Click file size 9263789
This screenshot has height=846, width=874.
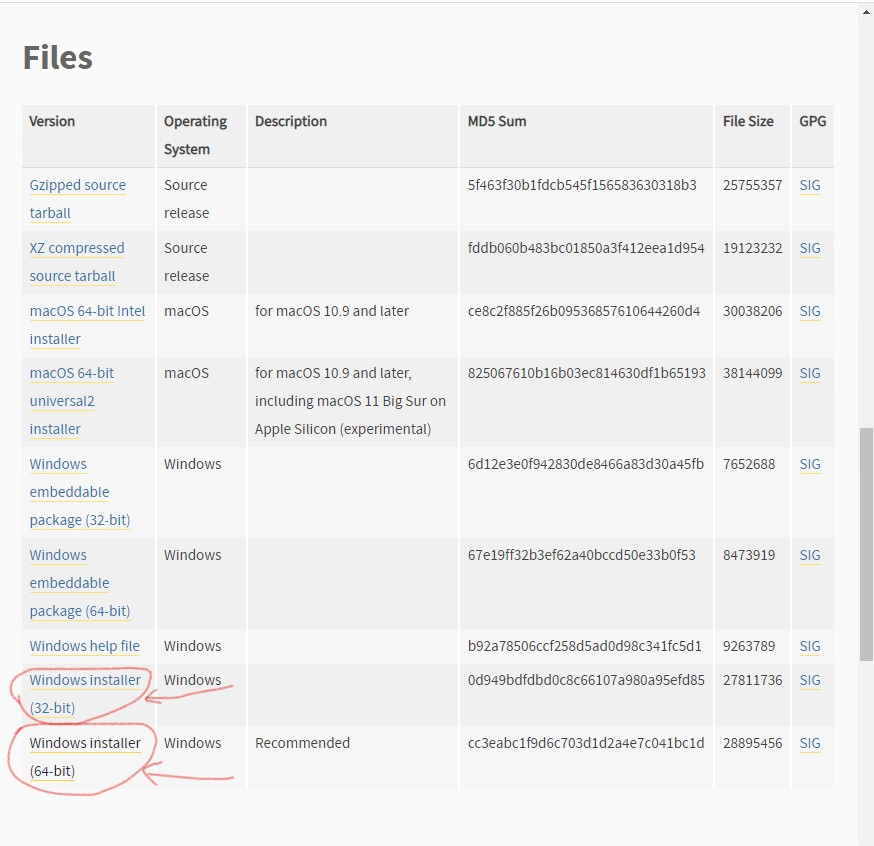749,646
